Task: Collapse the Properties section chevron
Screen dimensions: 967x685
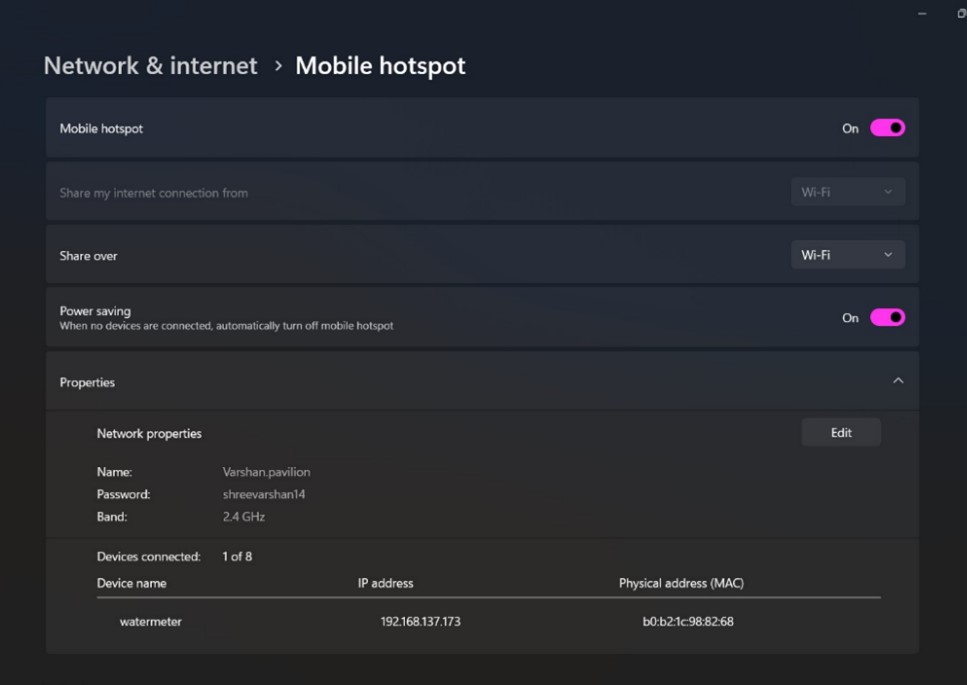Action: [x=898, y=381]
